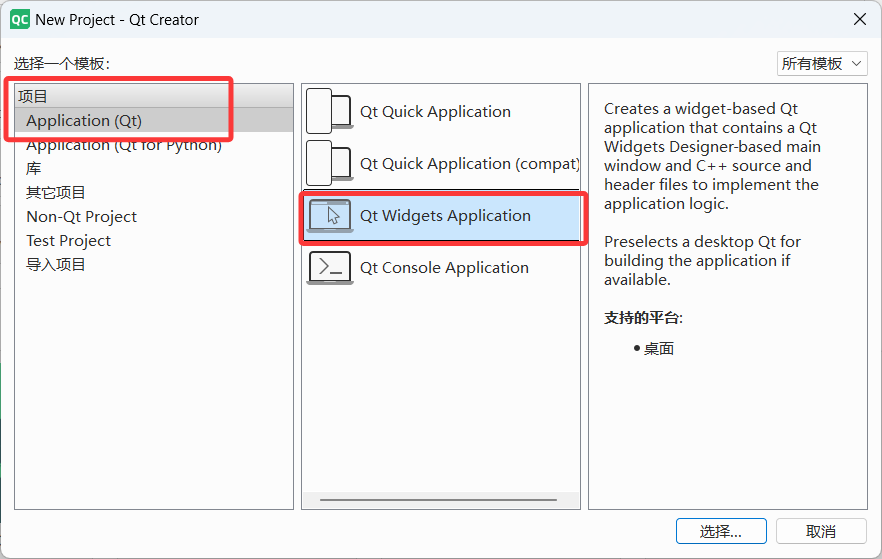Click the 桌面 supported platform entry
Image resolution: width=882 pixels, height=559 pixels.
(x=658, y=349)
